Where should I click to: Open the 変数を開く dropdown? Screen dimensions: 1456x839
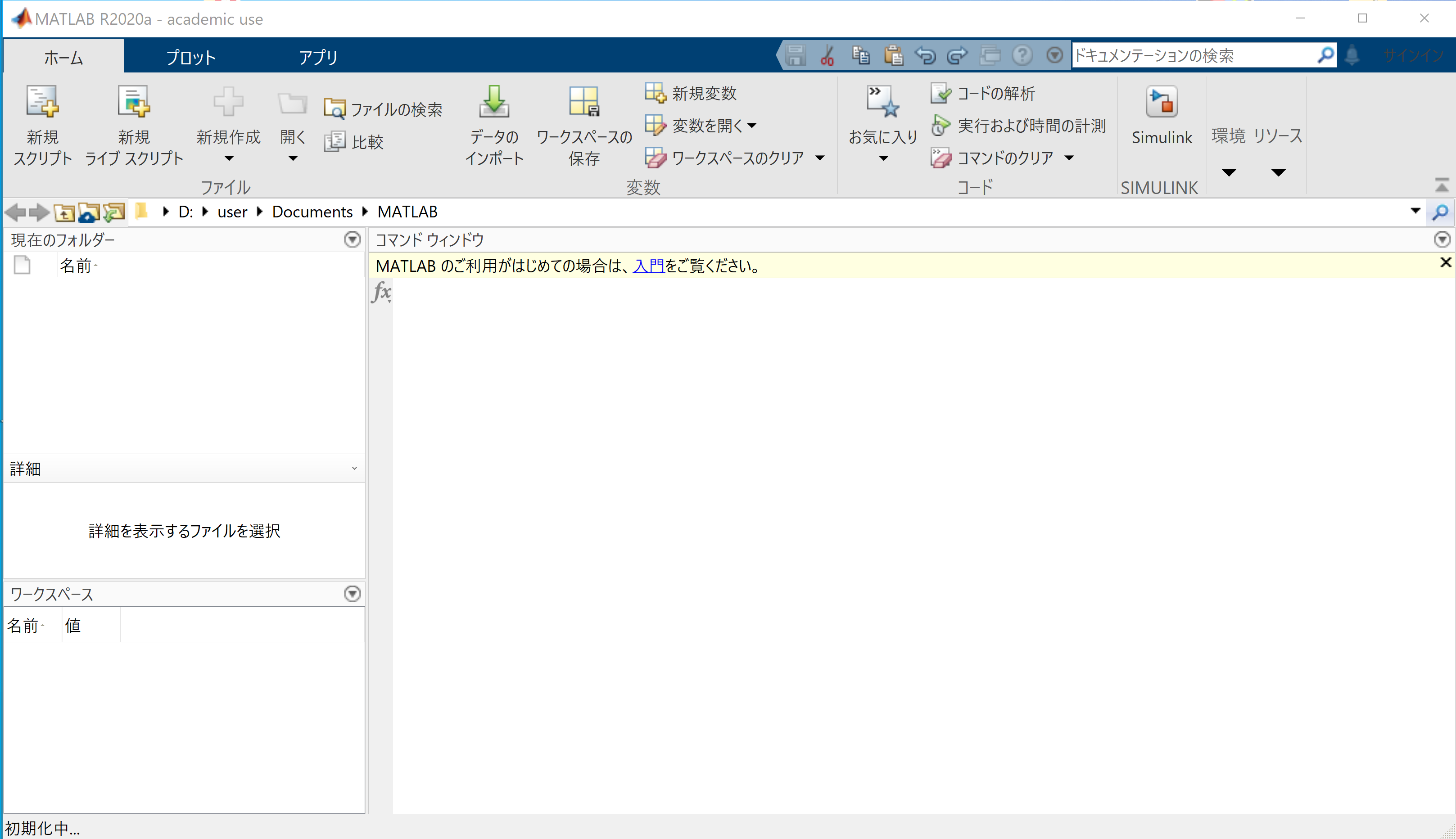tap(701, 125)
